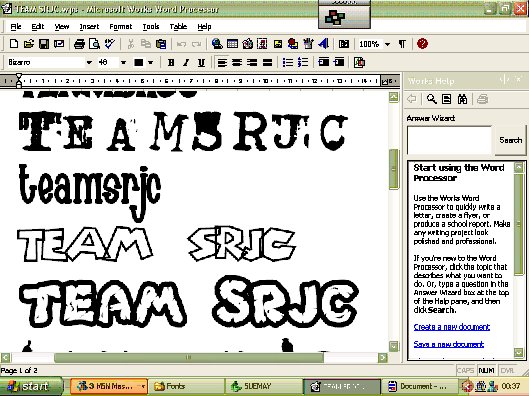This screenshot has width=529, height=396.
Task: Justify the text alignment
Action: click(267, 62)
